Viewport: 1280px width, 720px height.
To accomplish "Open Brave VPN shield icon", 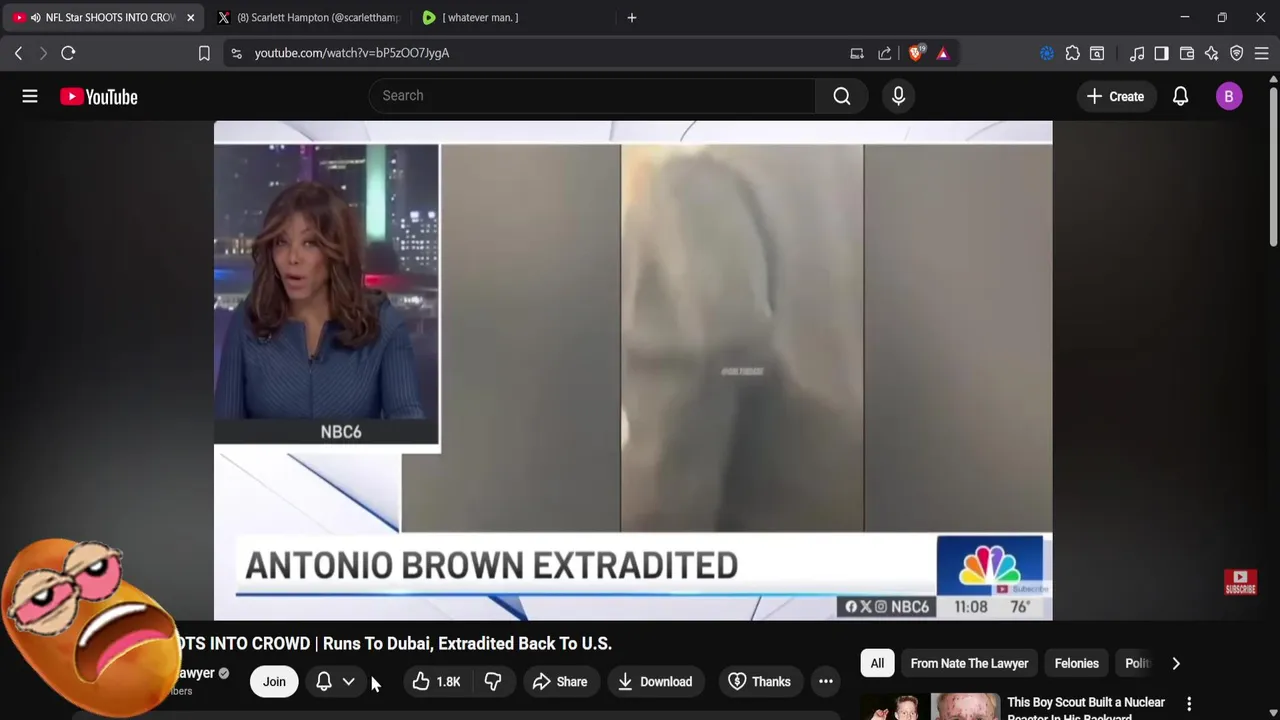I will click(x=1237, y=53).
